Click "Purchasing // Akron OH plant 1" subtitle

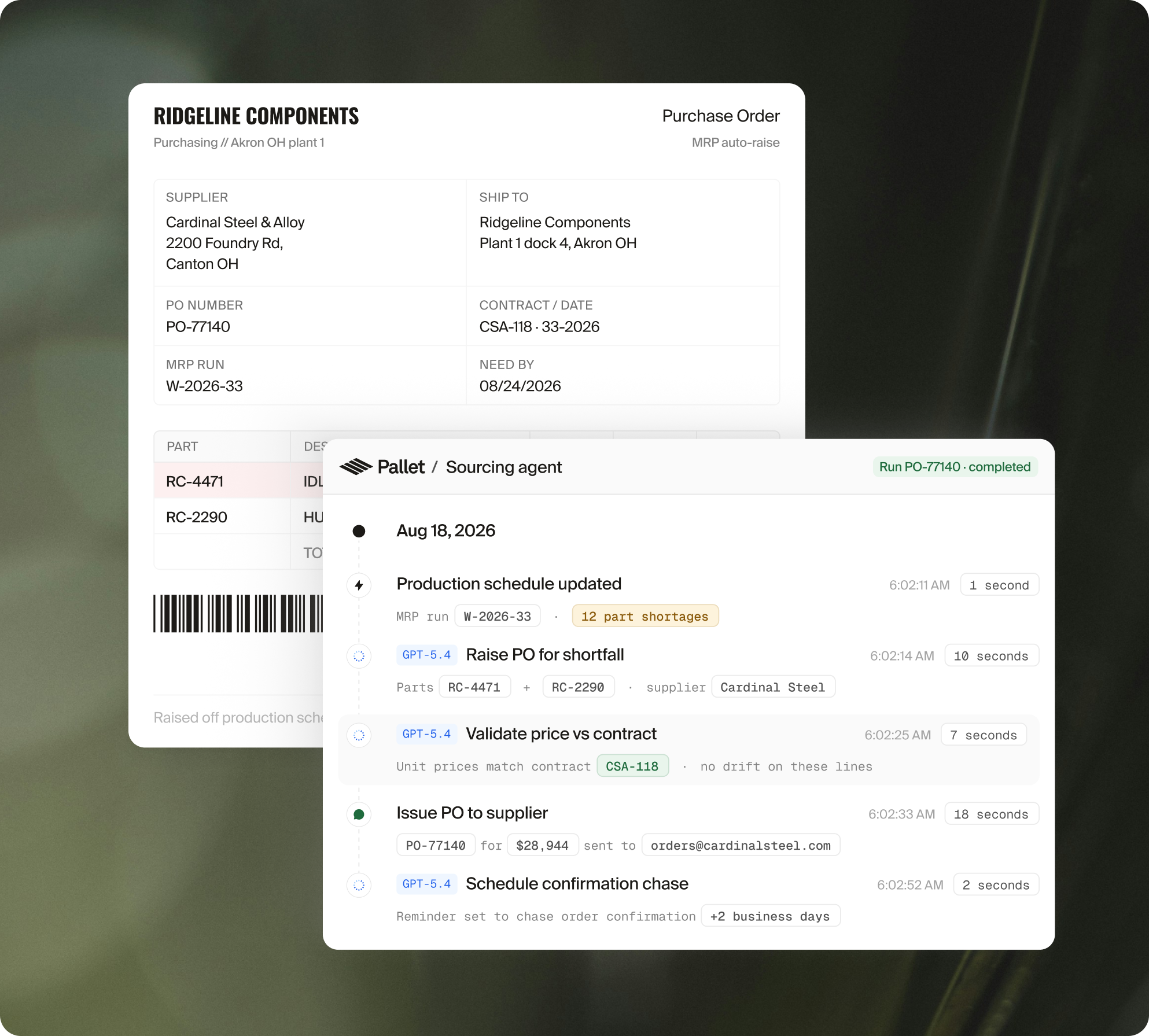[239, 142]
